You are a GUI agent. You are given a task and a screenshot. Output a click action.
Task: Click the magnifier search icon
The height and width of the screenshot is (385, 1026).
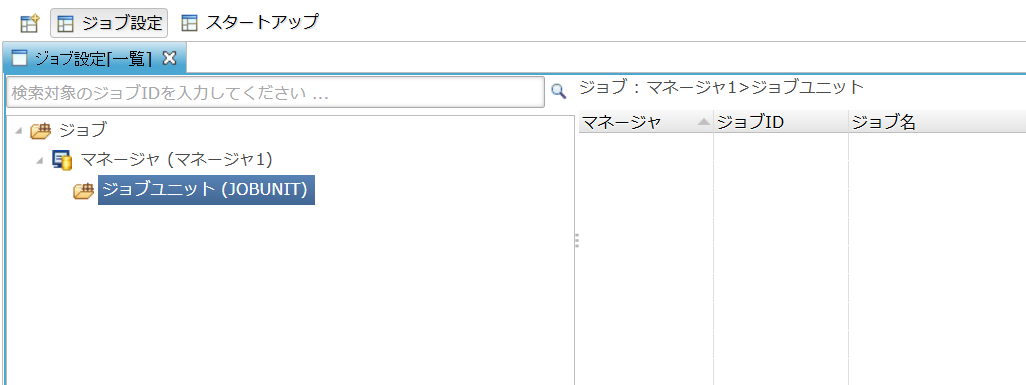(x=559, y=91)
